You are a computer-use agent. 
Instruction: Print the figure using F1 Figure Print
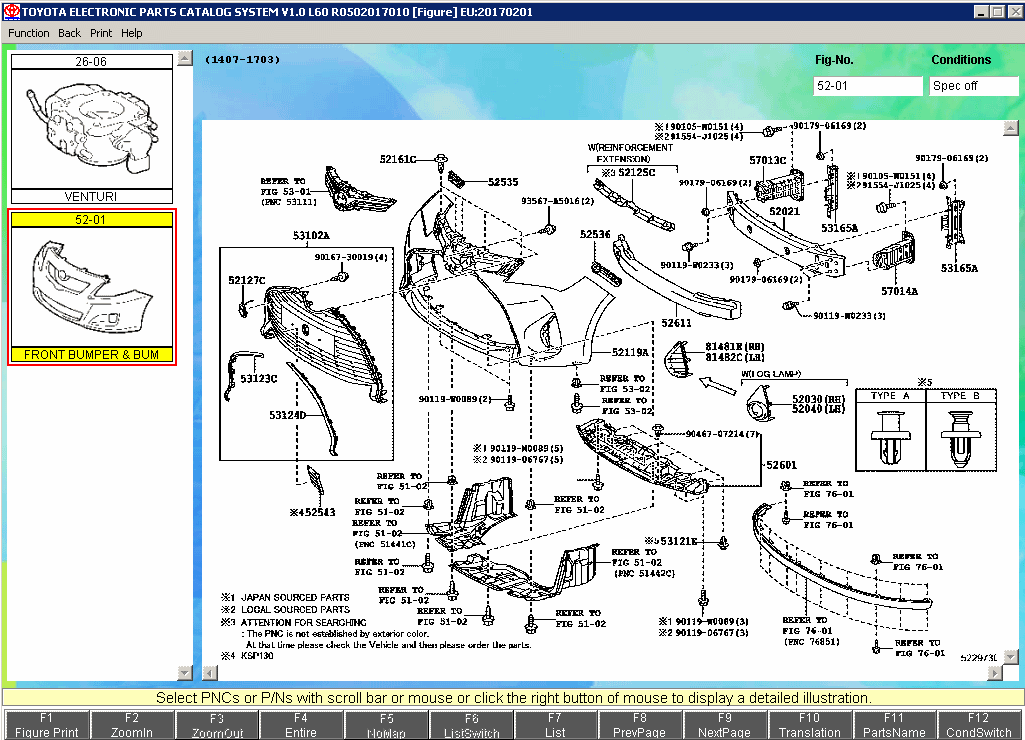tap(46, 722)
